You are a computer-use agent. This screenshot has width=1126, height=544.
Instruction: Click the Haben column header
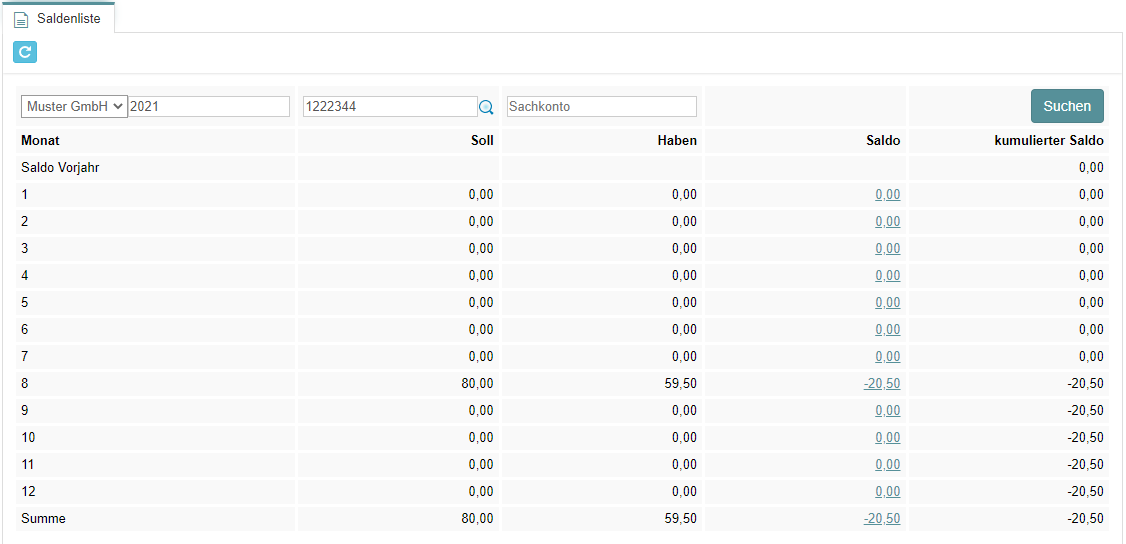[678, 141]
